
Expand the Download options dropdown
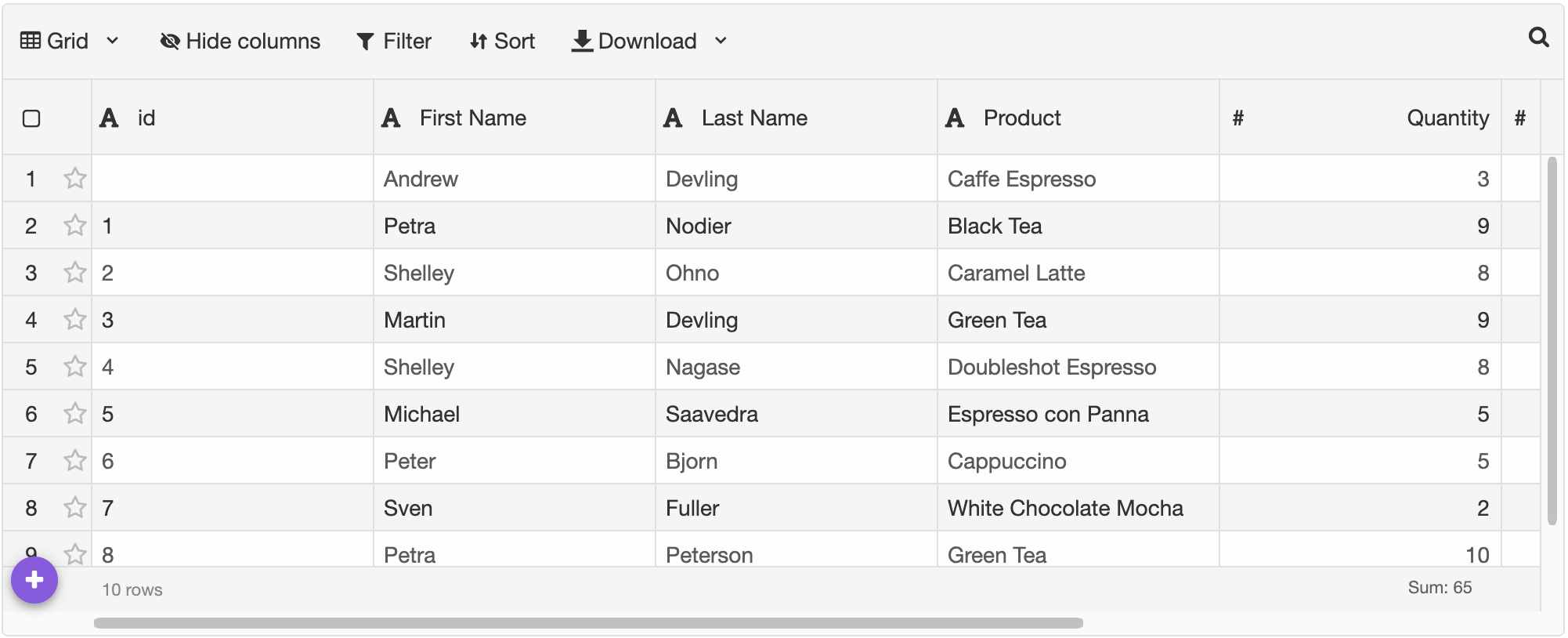(x=721, y=41)
